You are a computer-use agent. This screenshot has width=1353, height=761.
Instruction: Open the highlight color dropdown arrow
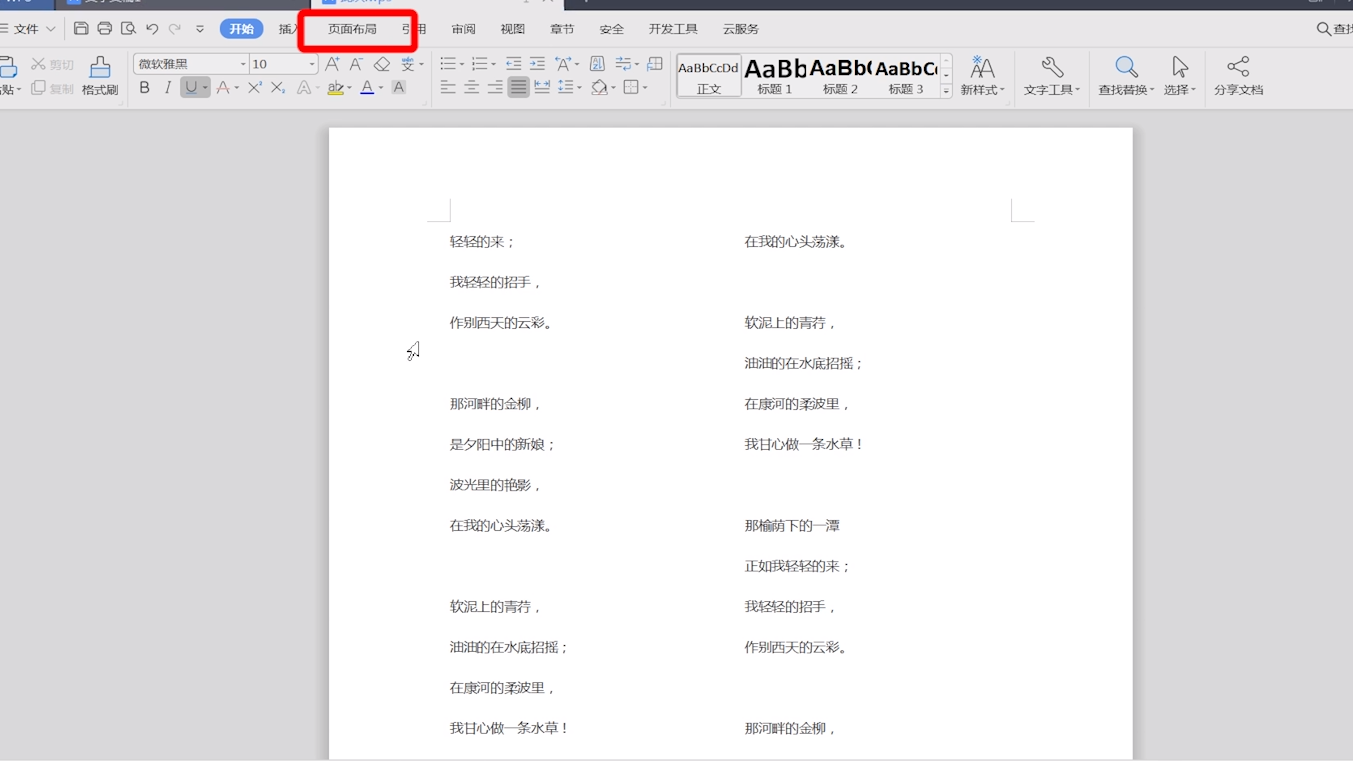click(x=351, y=88)
